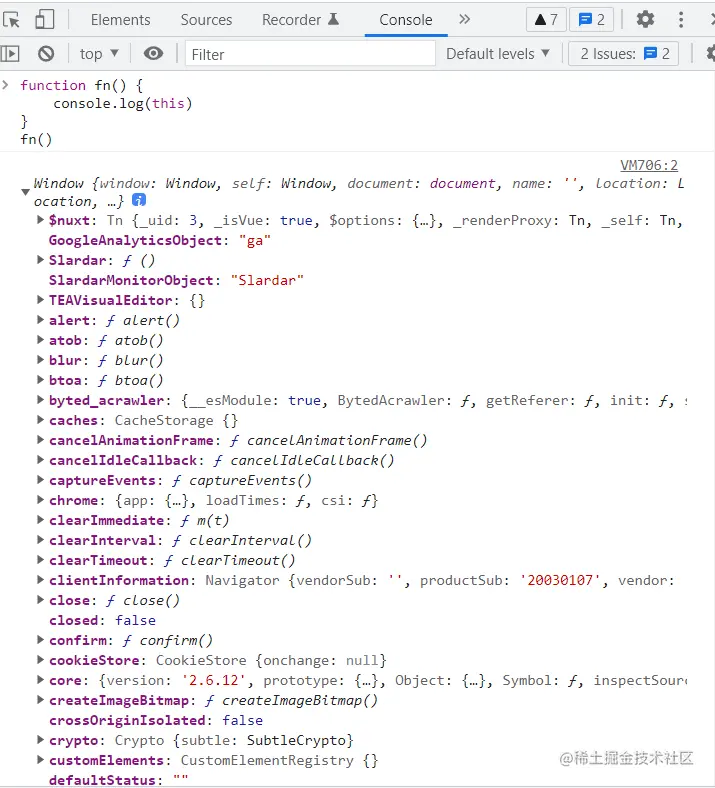This screenshot has width=715, height=788.
Task: Clear console with the ban icon
Action: (x=46, y=53)
